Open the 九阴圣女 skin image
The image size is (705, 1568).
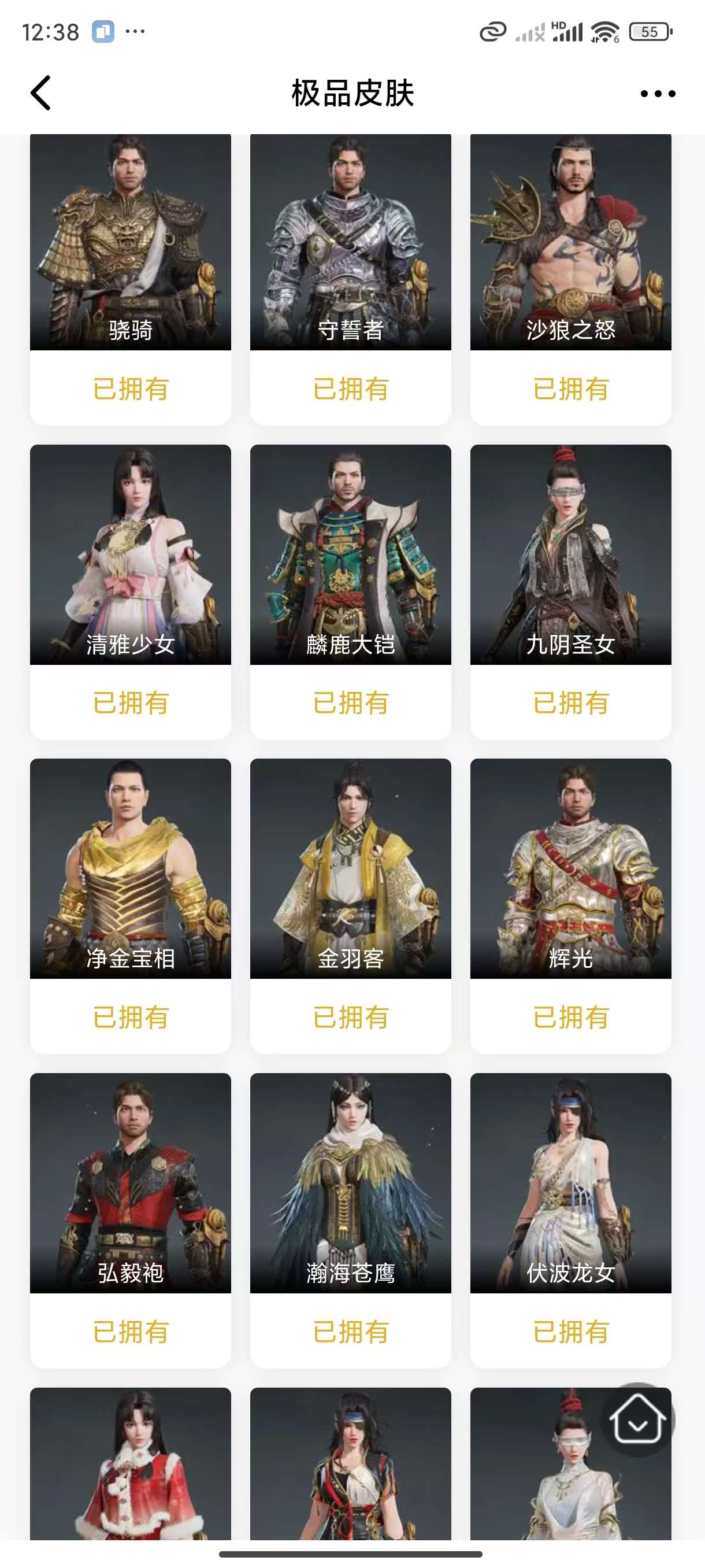[x=570, y=554]
